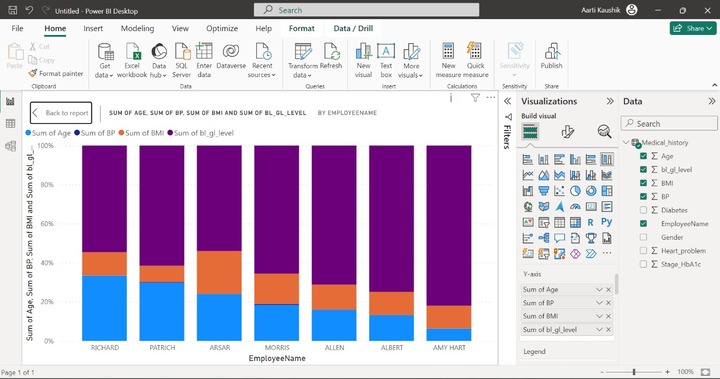The height and width of the screenshot is (379, 720).
Task: Select the stacked area chart visual
Action: click(559, 175)
